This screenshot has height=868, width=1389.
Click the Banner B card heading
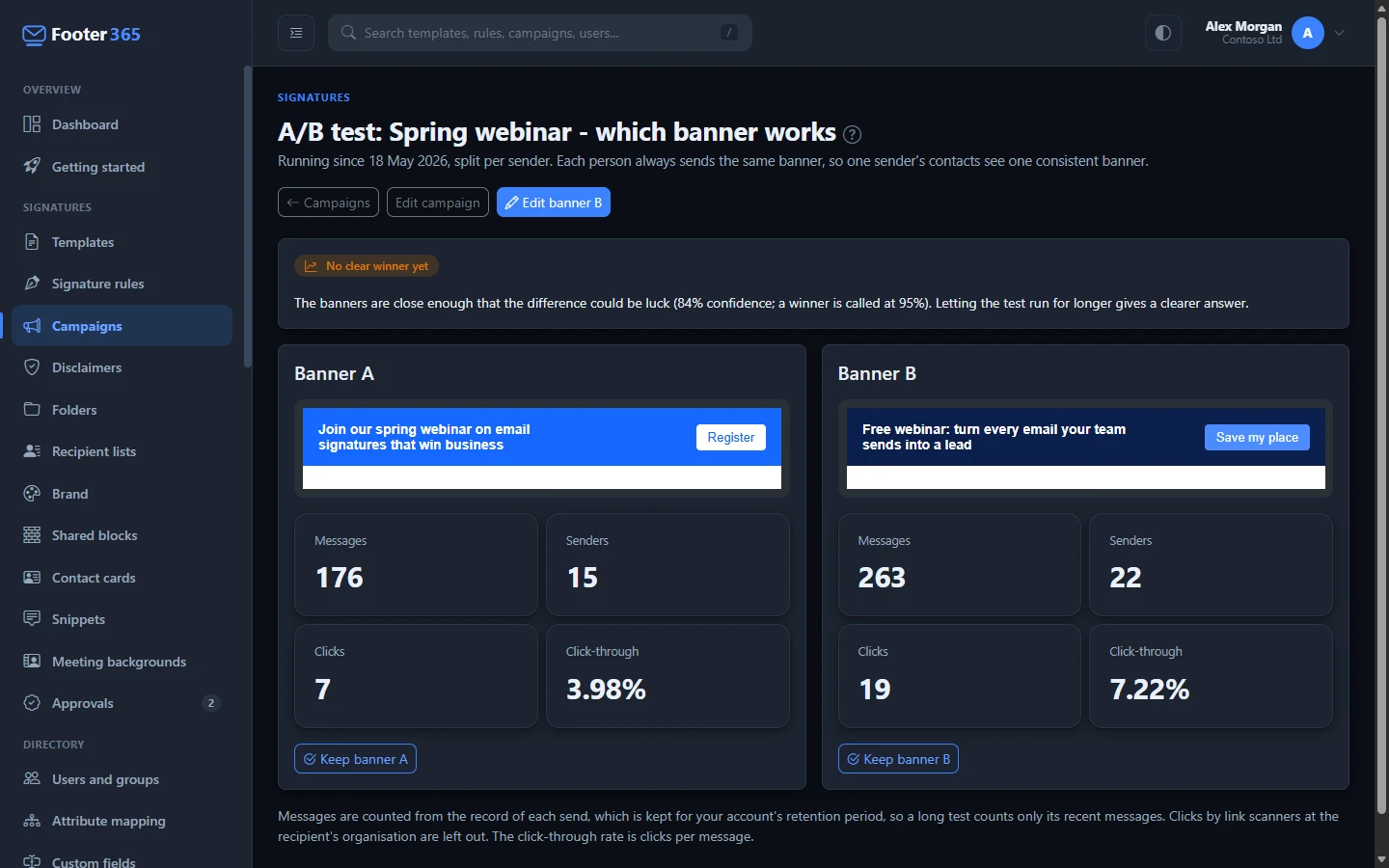pyautogui.click(x=877, y=374)
